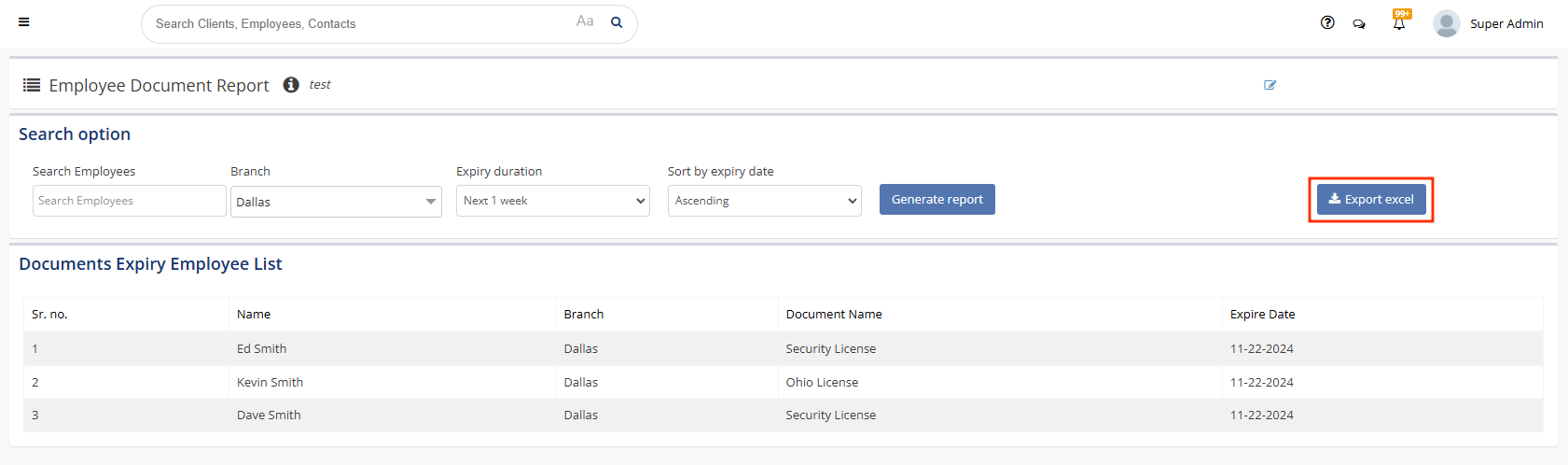The height and width of the screenshot is (465, 1568).
Task: Open the Branch dropdown showing Dallas
Action: (x=336, y=202)
